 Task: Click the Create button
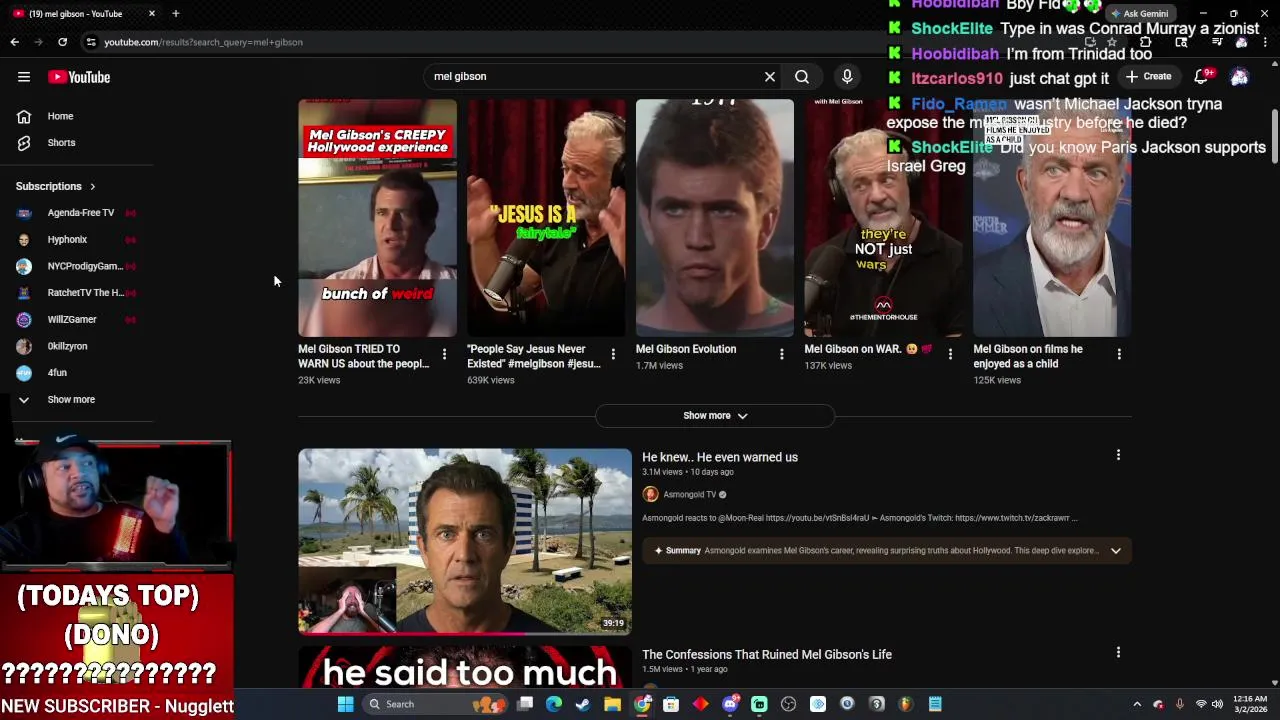pos(1149,77)
